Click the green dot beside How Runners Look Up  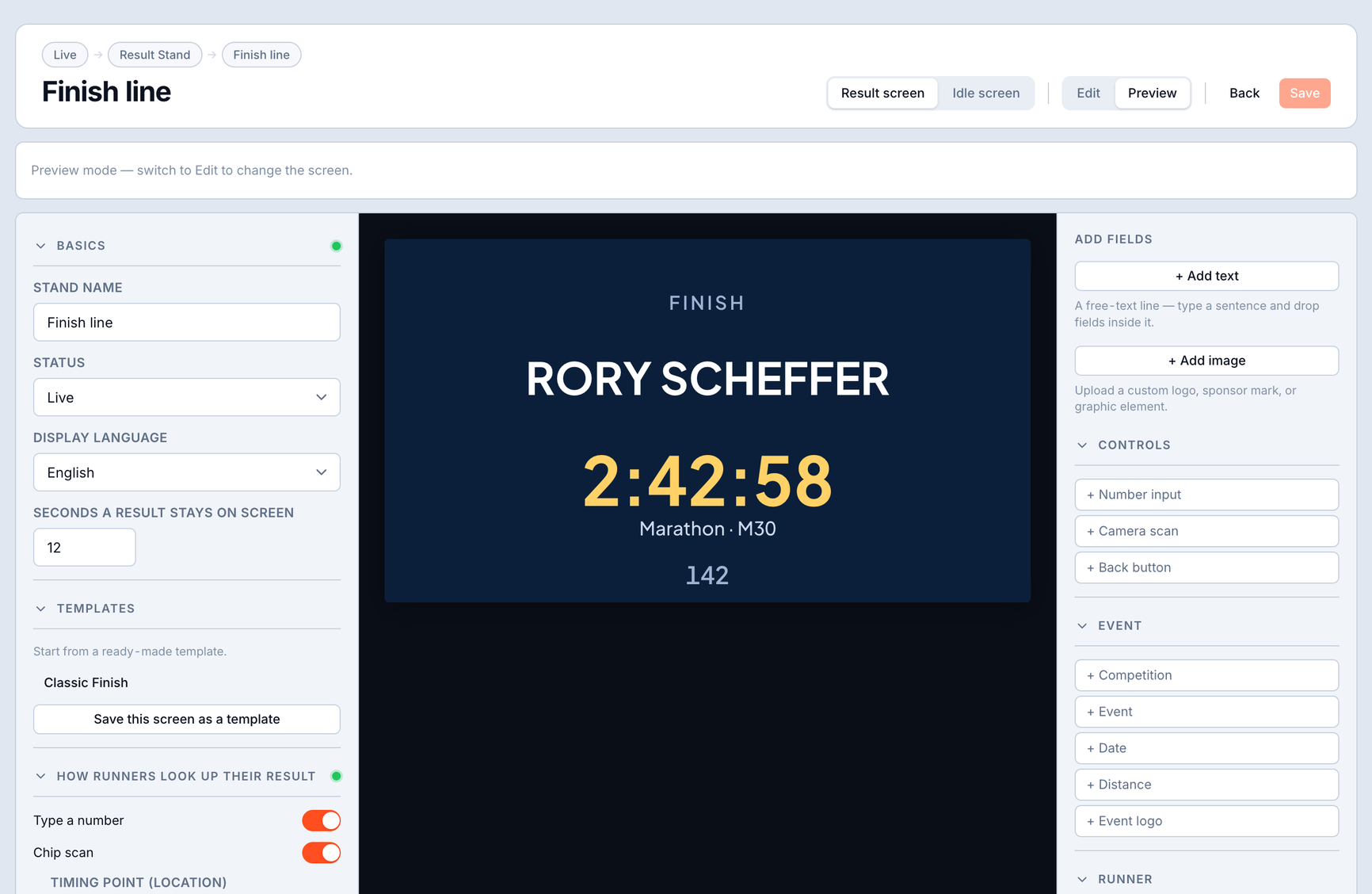coord(336,776)
